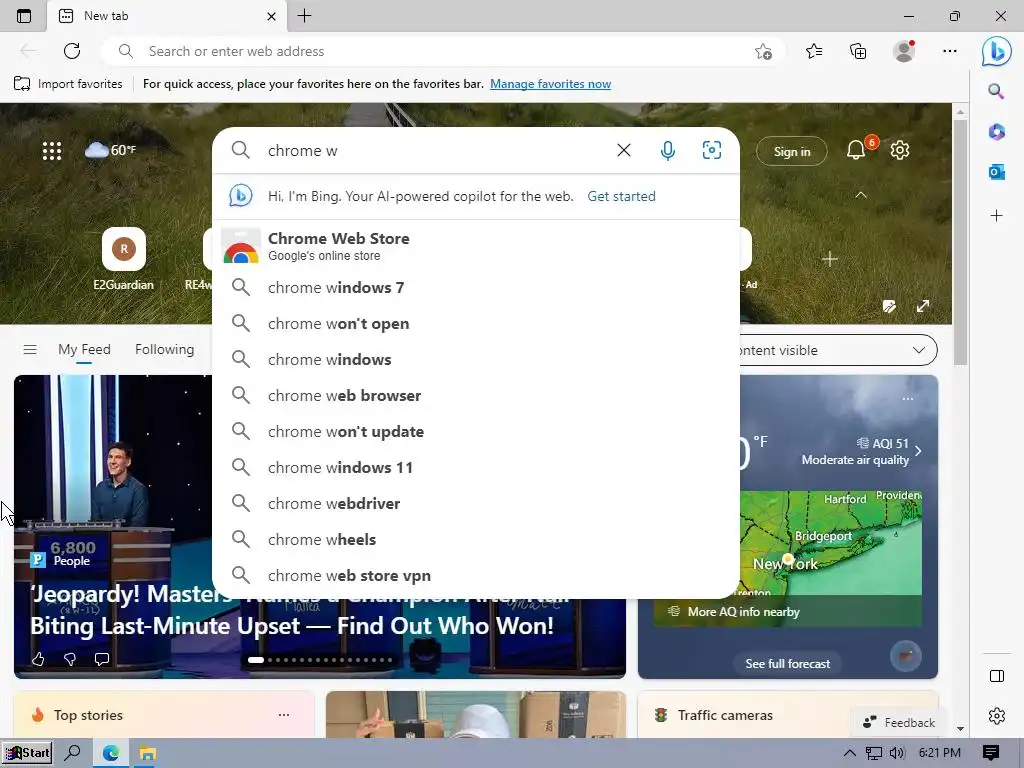Choose suggestion chrome web browser
The height and width of the screenshot is (768, 1024).
point(476,395)
